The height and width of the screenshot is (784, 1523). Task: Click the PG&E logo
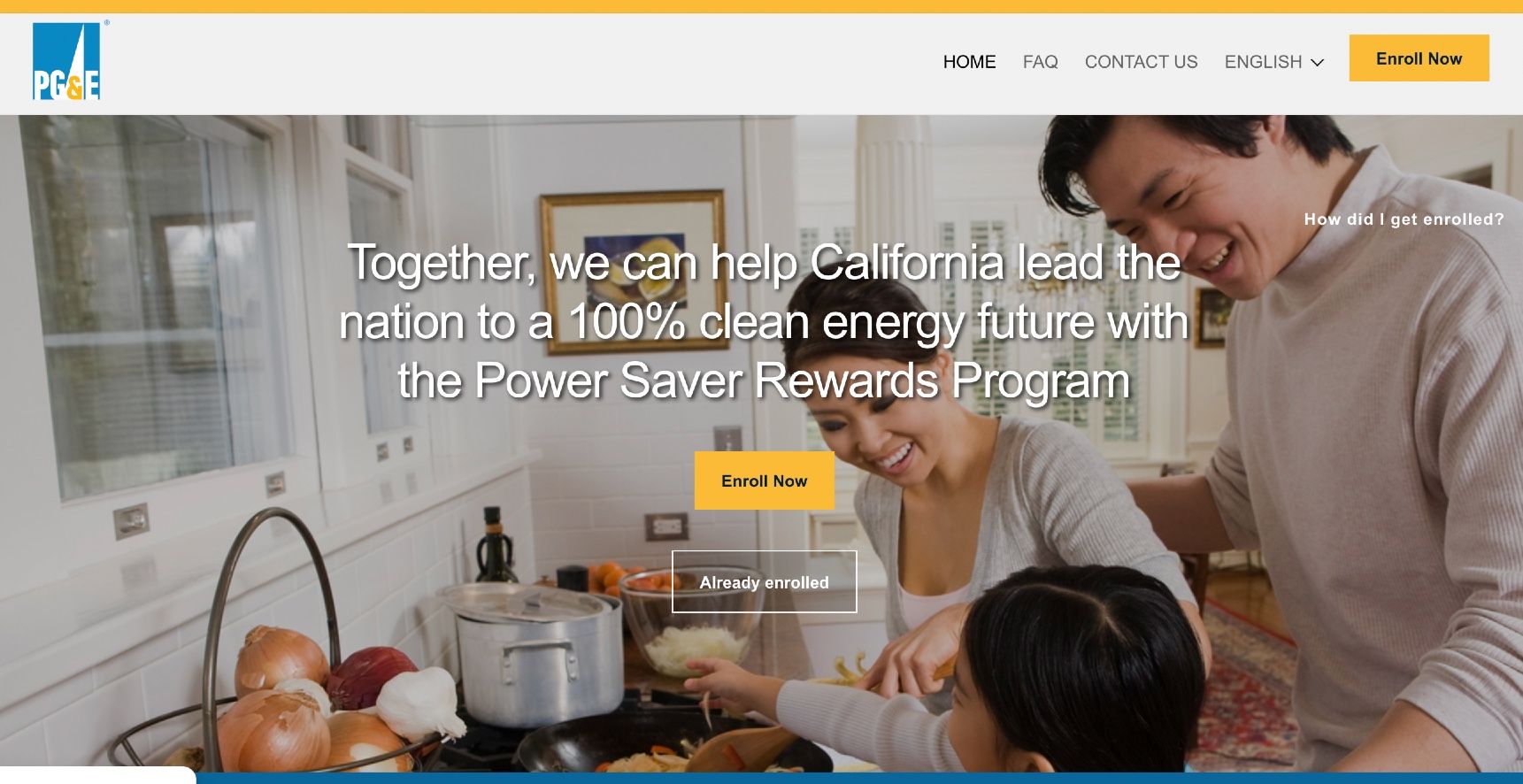click(66, 61)
